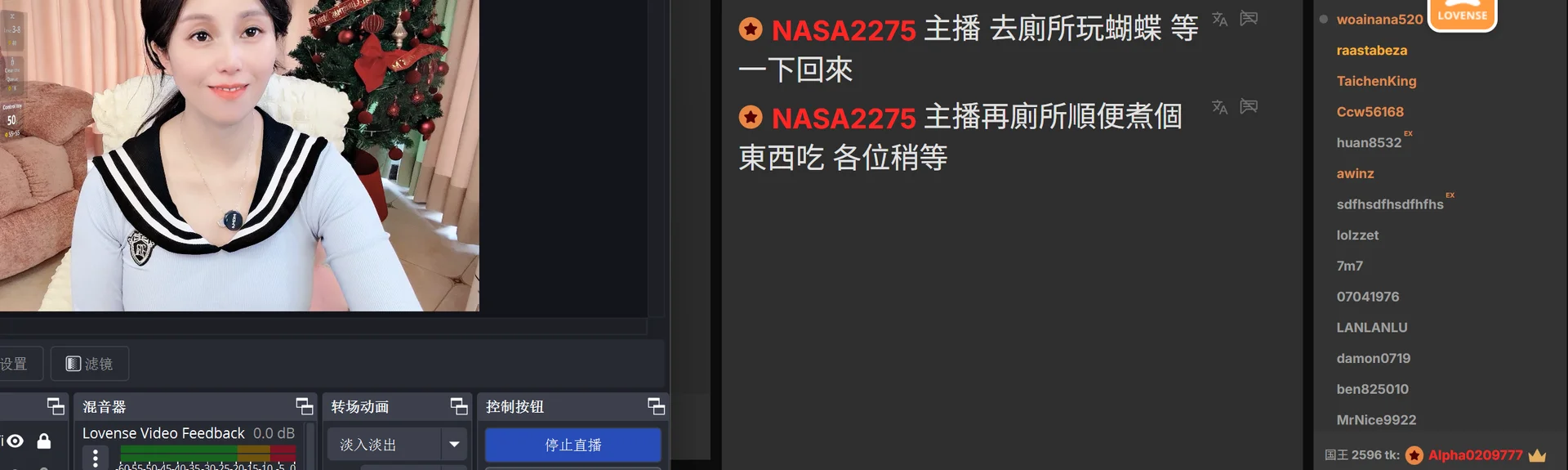Expand the 淡入淡出 transition dropdown arrow
This screenshot has height=470, width=1568.
tap(454, 445)
